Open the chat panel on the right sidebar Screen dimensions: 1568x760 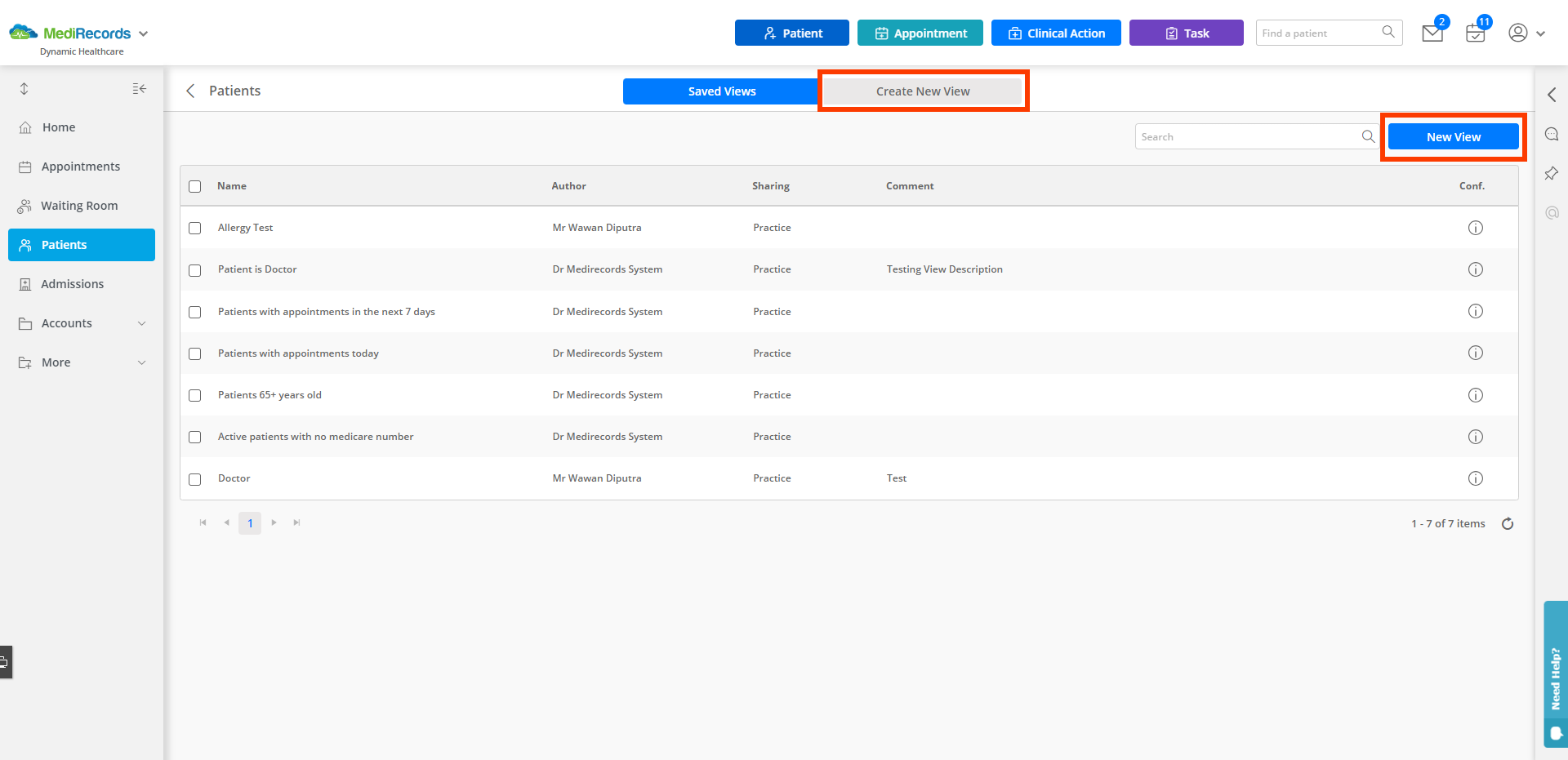coord(1552,133)
